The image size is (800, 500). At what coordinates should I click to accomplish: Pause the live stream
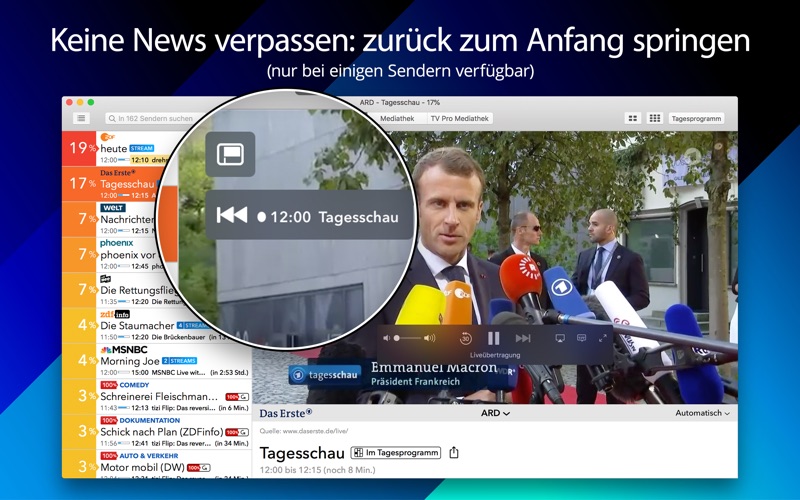493,338
